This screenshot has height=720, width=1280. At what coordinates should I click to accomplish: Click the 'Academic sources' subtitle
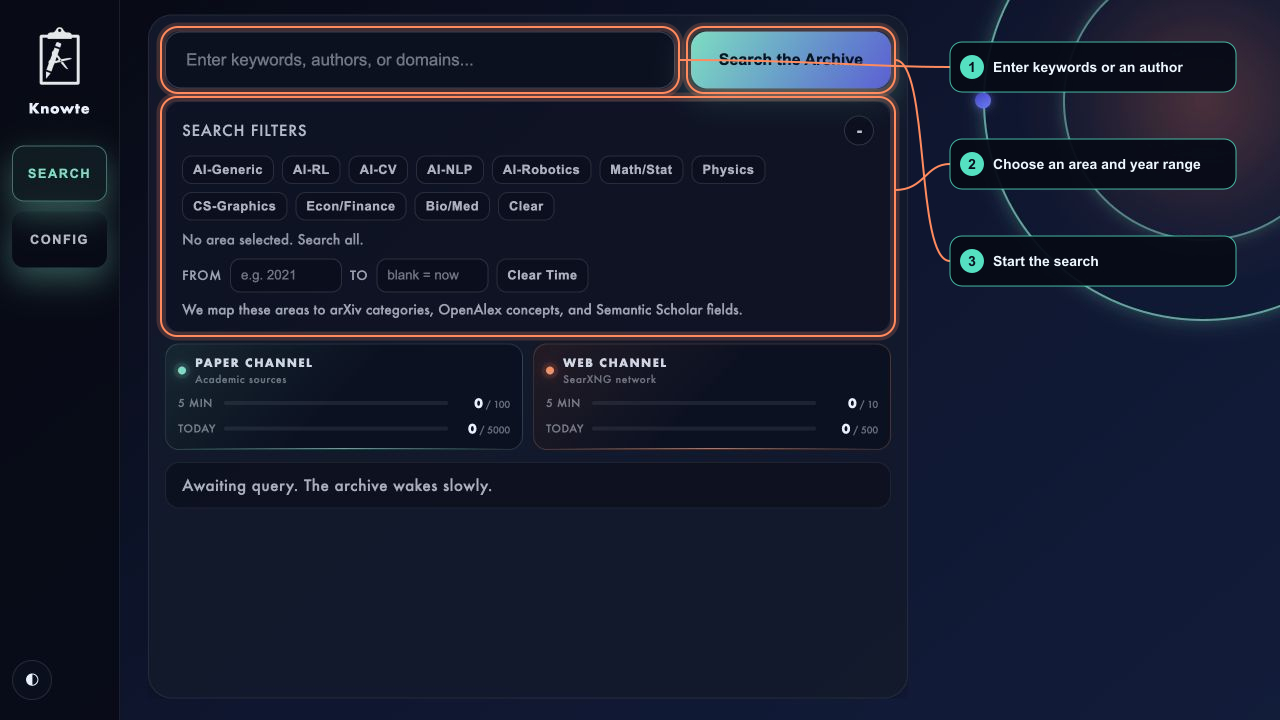click(241, 380)
